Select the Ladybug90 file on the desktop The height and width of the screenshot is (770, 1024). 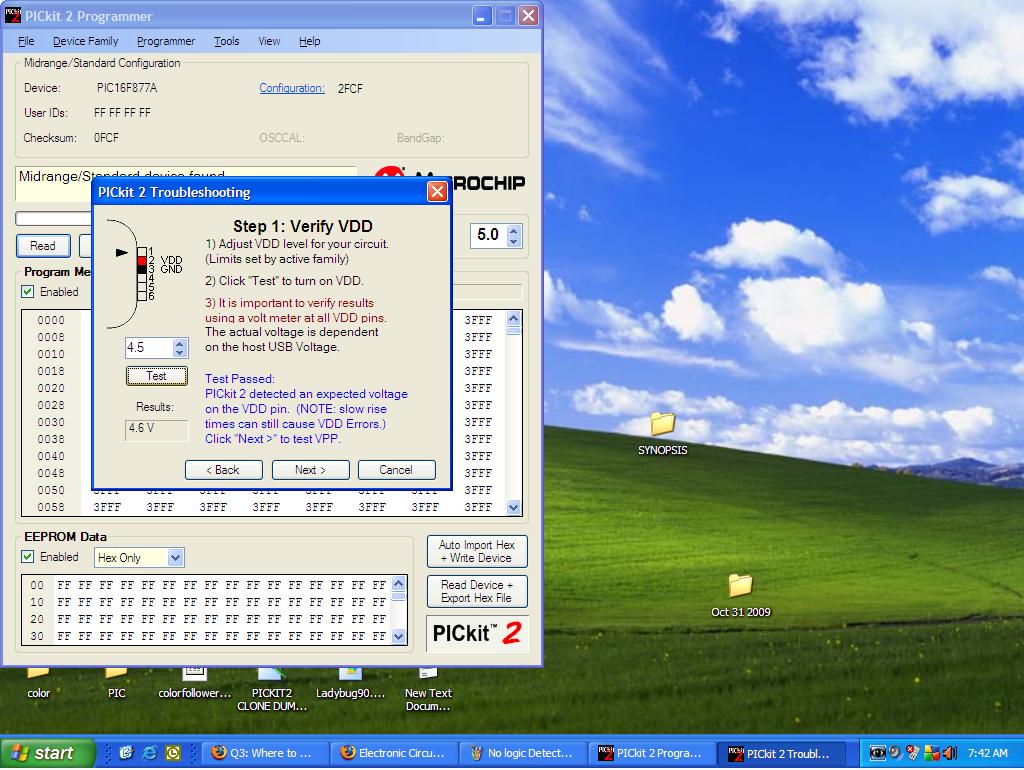[x=350, y=682]
